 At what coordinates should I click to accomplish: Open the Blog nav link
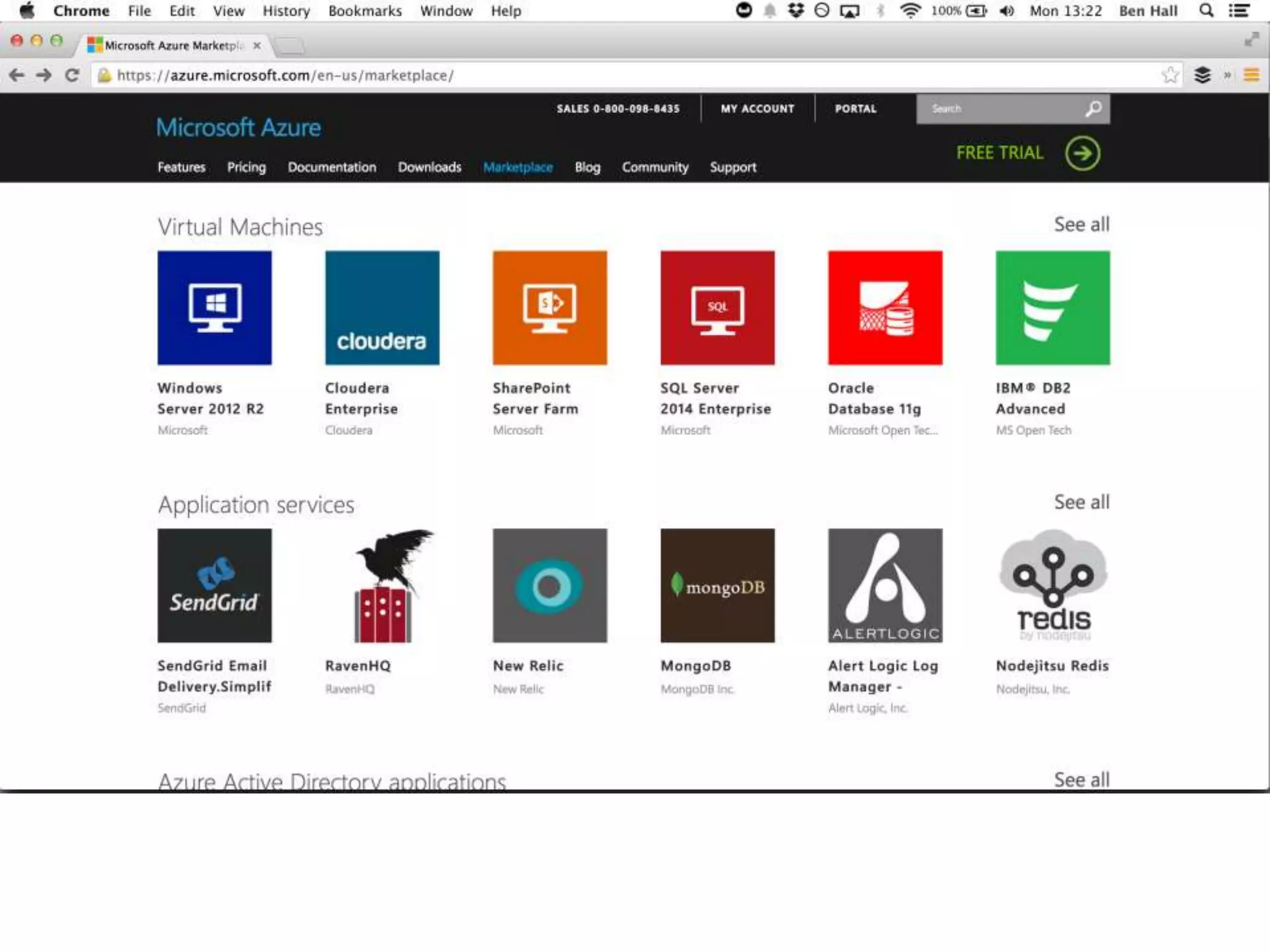(x=587, y=167)
